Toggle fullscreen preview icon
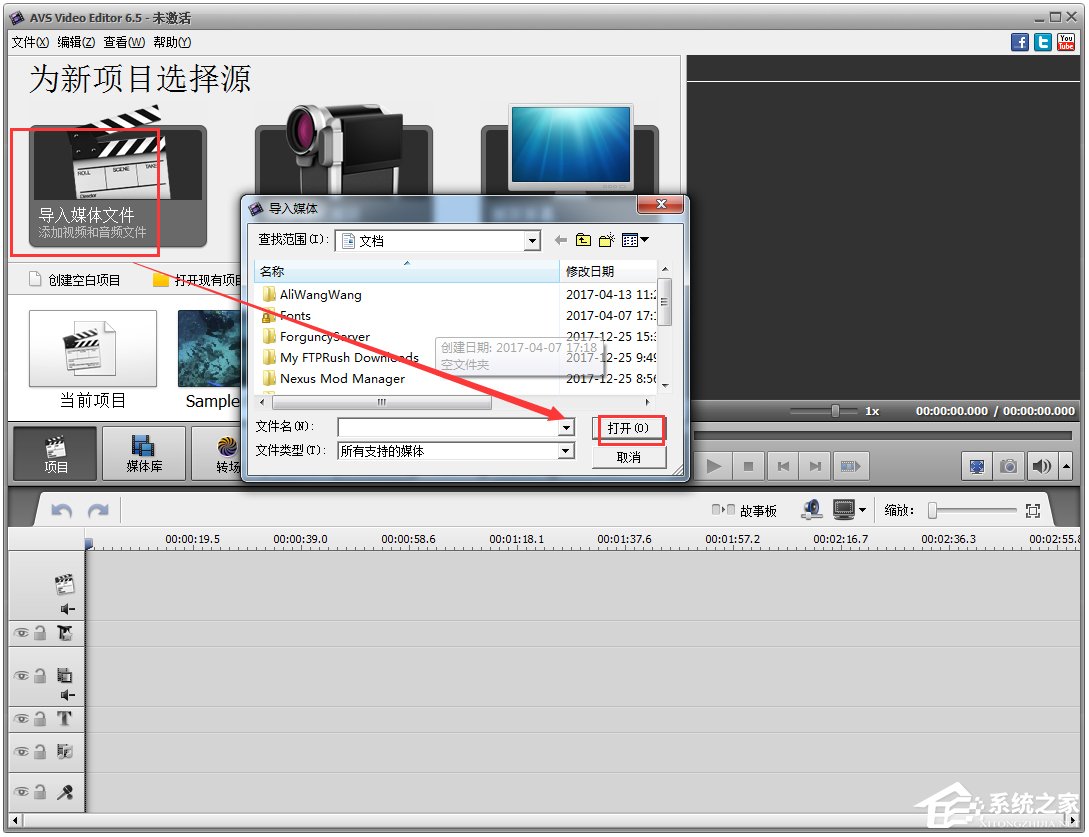 (x=976, y=466)
